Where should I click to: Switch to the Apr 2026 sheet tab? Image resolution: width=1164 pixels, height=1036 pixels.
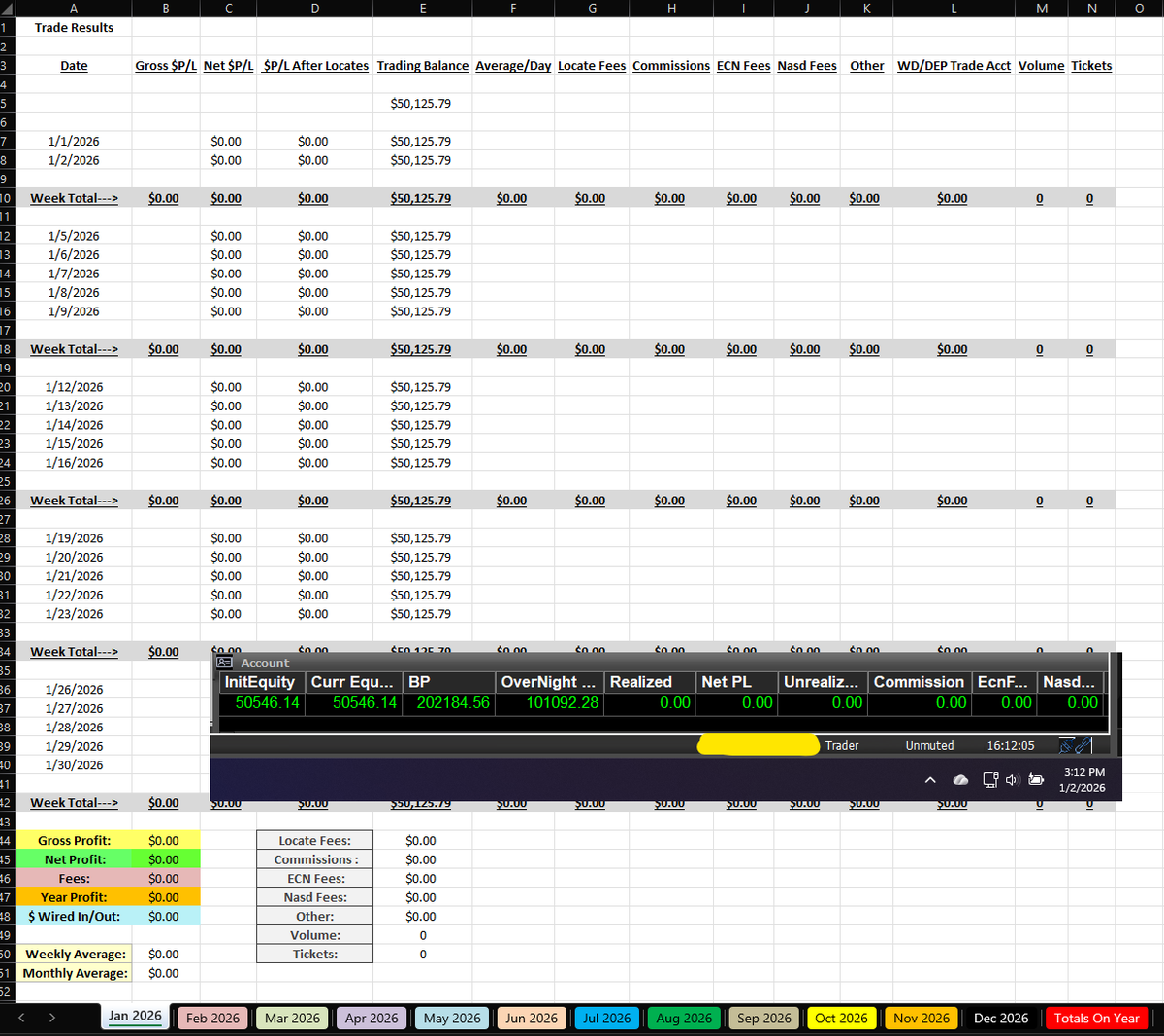[x=372, y=1018]
